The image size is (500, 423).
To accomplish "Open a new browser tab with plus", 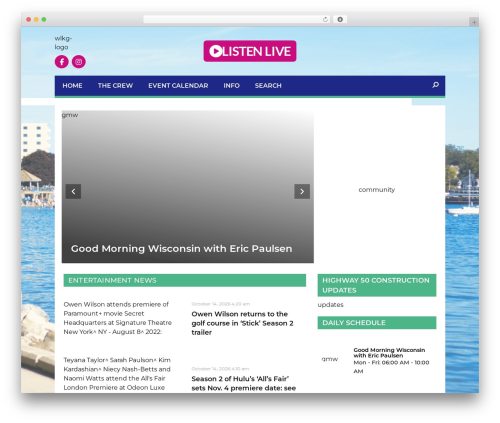I will pyautogui.click(x=474, y=22).
